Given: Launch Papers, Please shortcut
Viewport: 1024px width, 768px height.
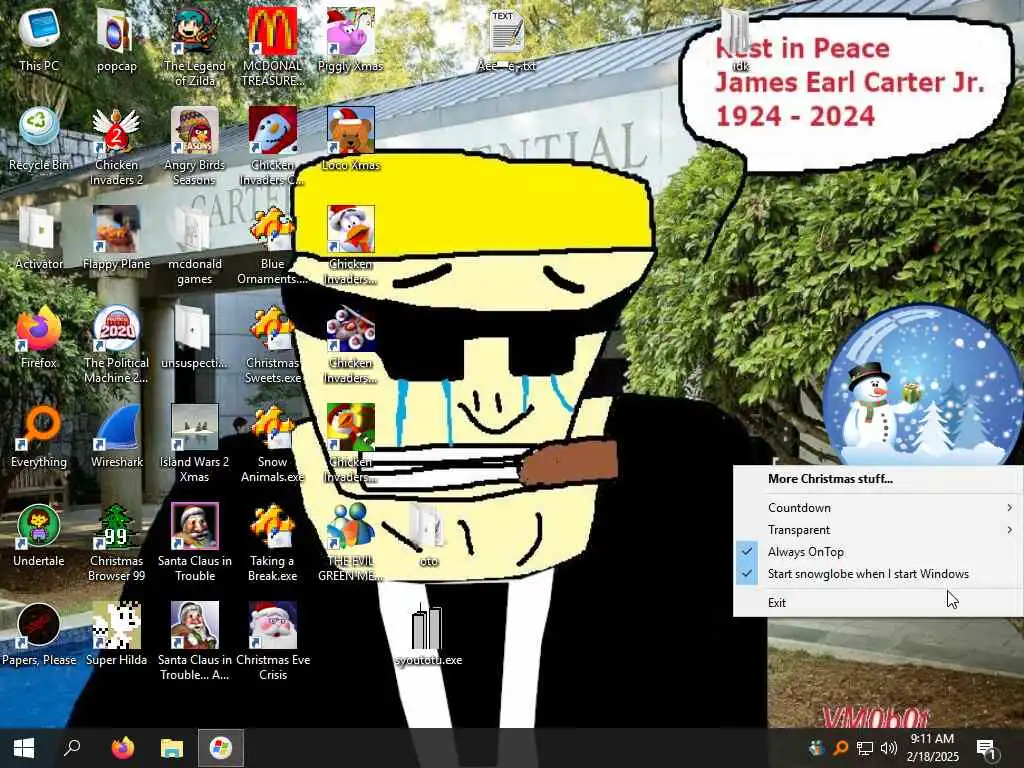Looking at the screenshot, I should coord(39,635).
